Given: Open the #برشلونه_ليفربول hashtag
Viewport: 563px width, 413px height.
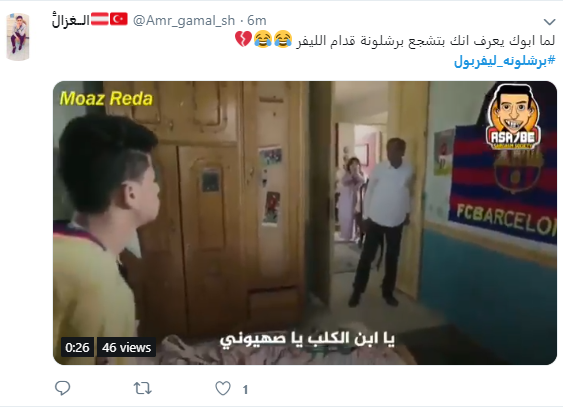Looking at the screenshot, I should pos(504,61).
